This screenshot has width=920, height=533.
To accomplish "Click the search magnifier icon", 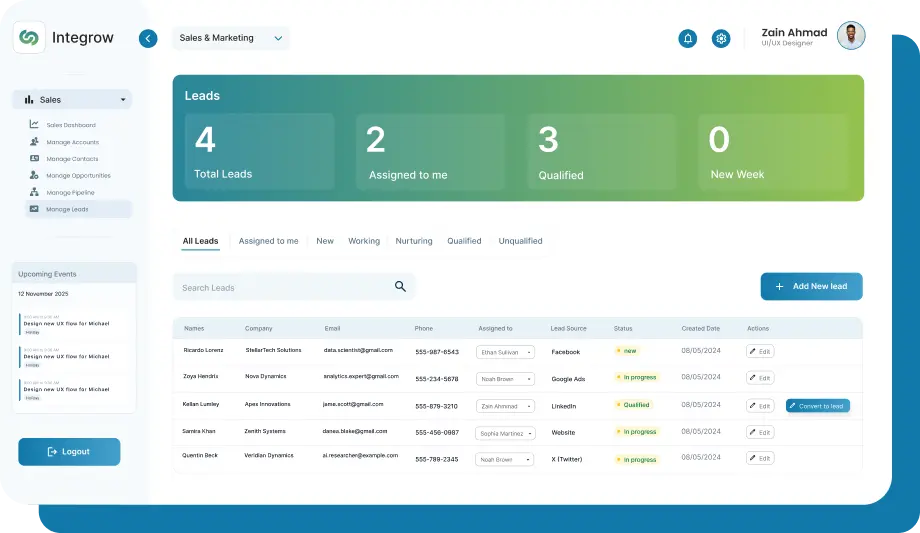I will 400,287.
